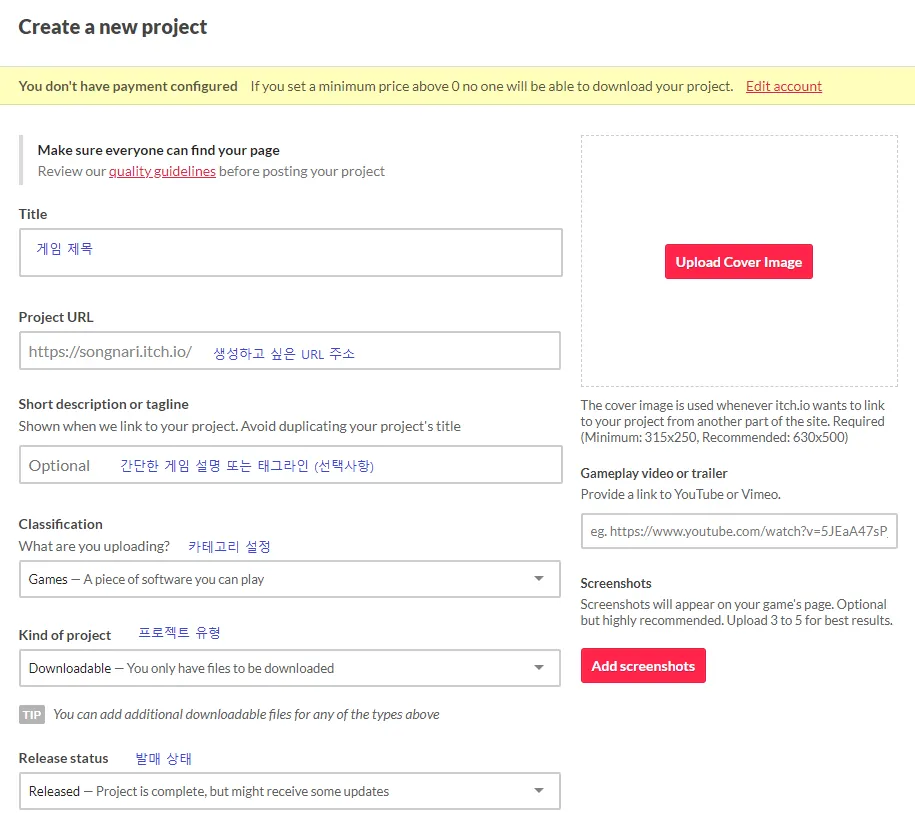This screenshot has height=819, width=915.
Task: Click the gray TIP badge icon
Action: point(32,714)
